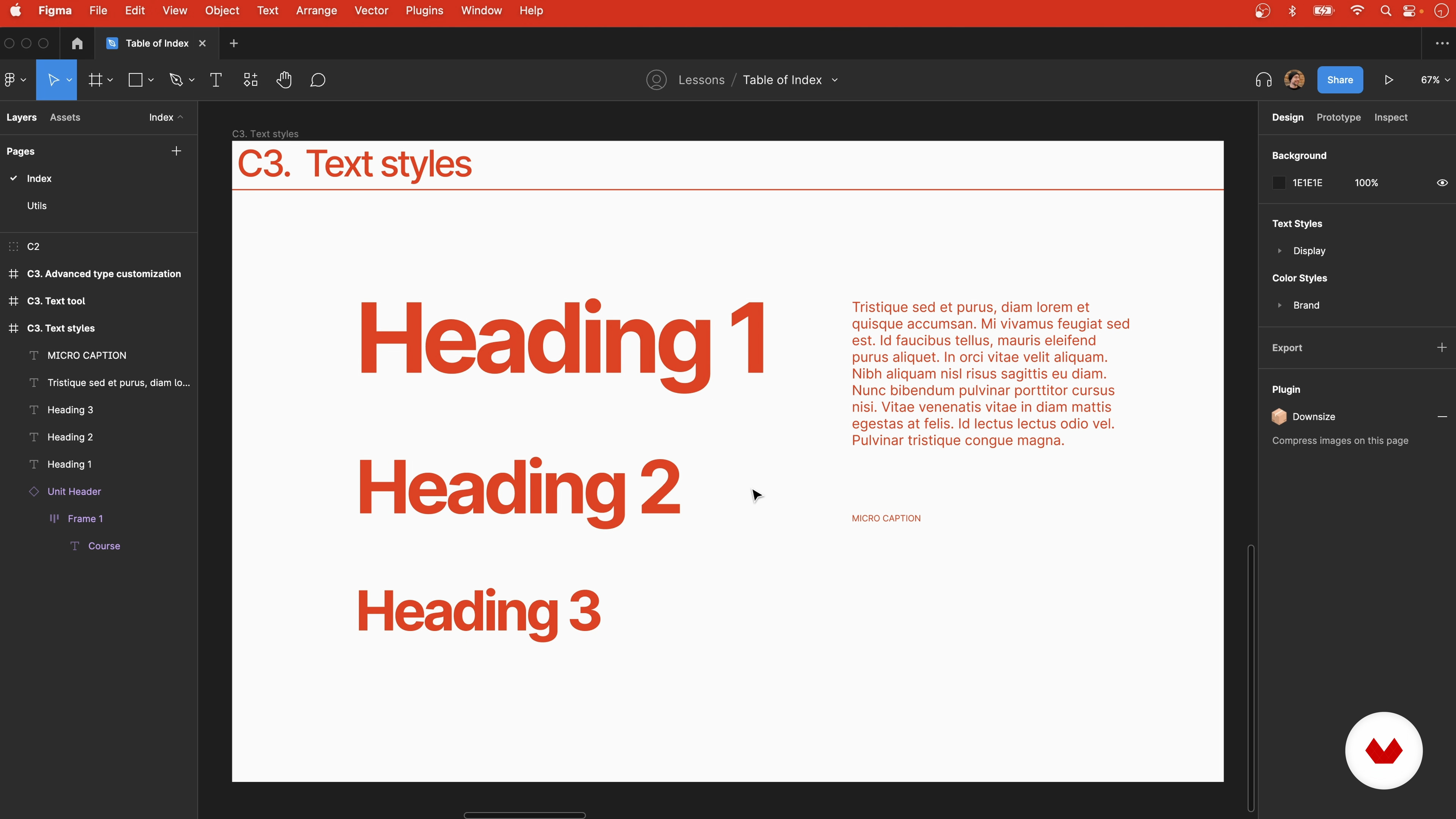Screen dimensions: 1456x819
Task: Select the Text tool
Action: 215,80
